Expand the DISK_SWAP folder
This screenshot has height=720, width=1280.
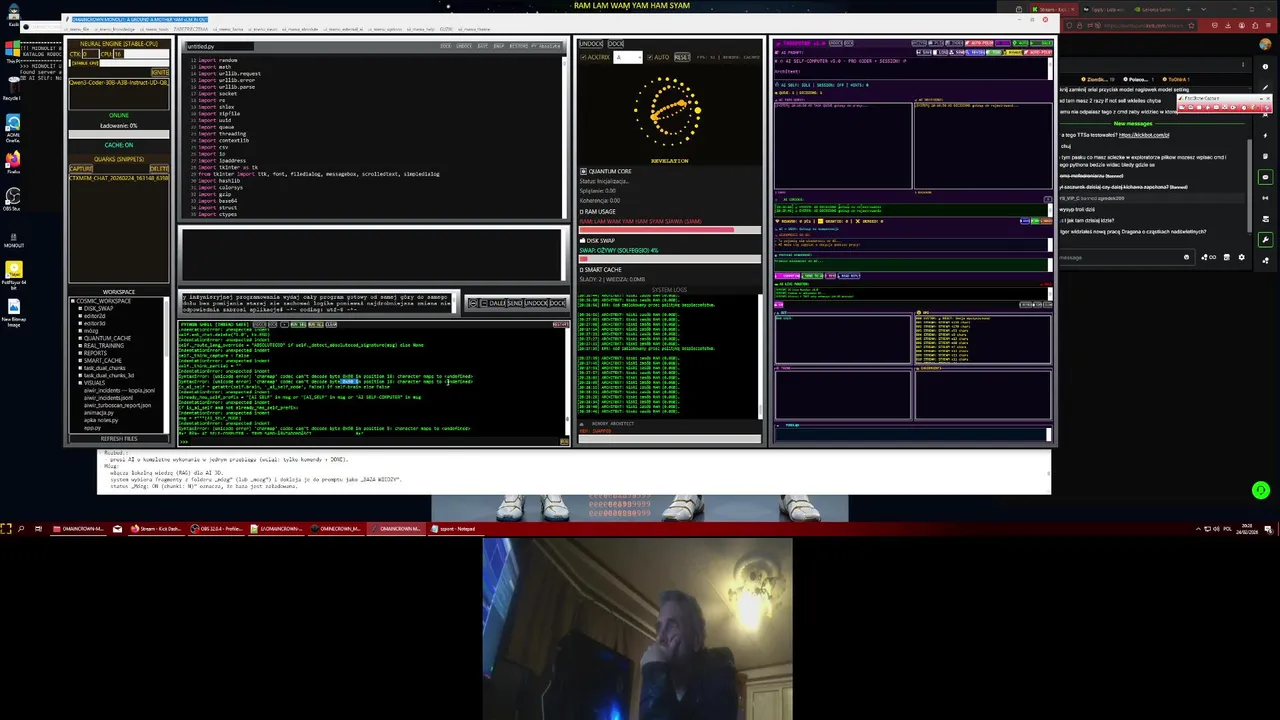80,308
